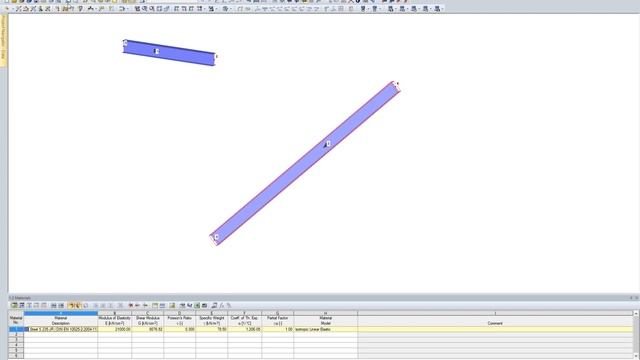Screen dimensions: 640x360
Task: Click the 1.20E-05 thermal expansion coefficient cell
Action: tap(244, 329)
